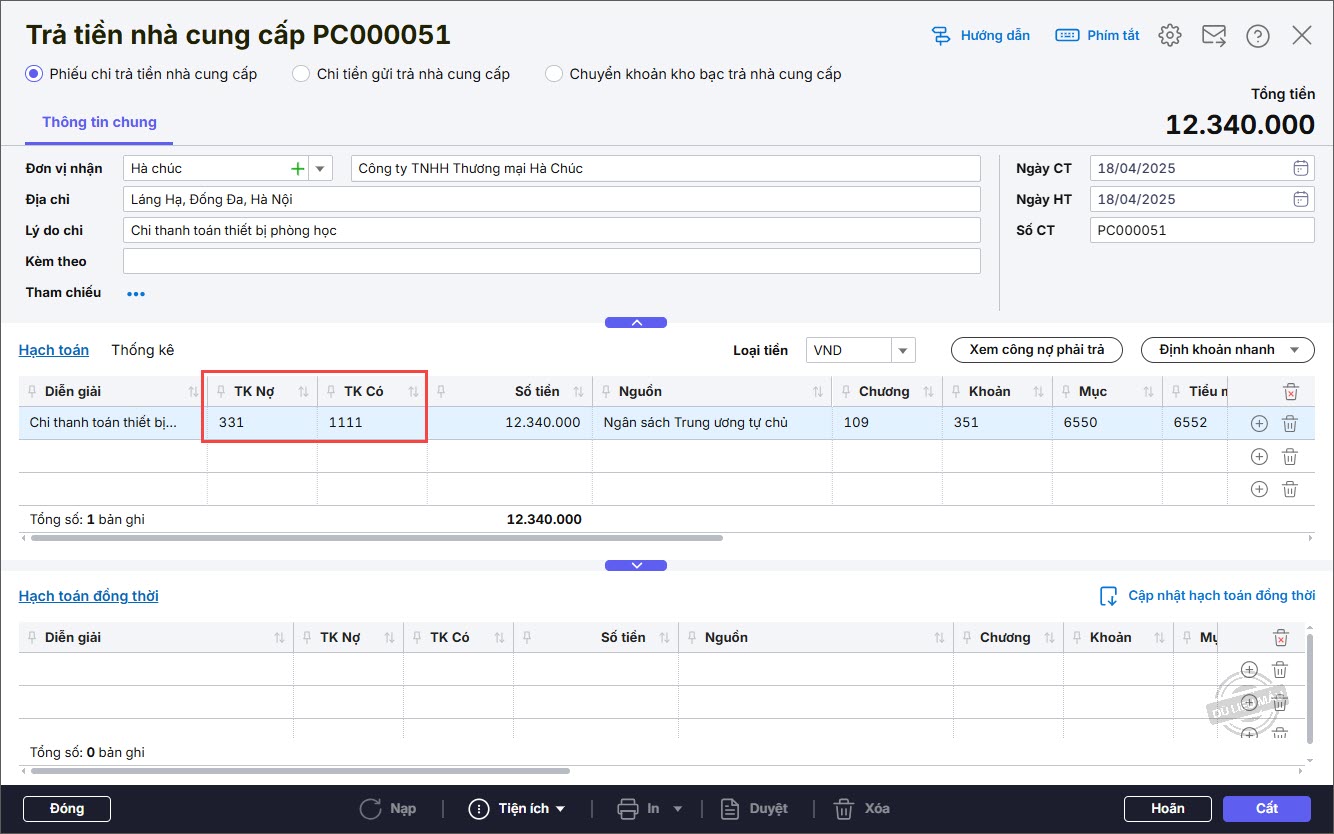The image size is (1334, 834).
Task: Click the Khoản cell 351
Action: [x=996, y=423]
